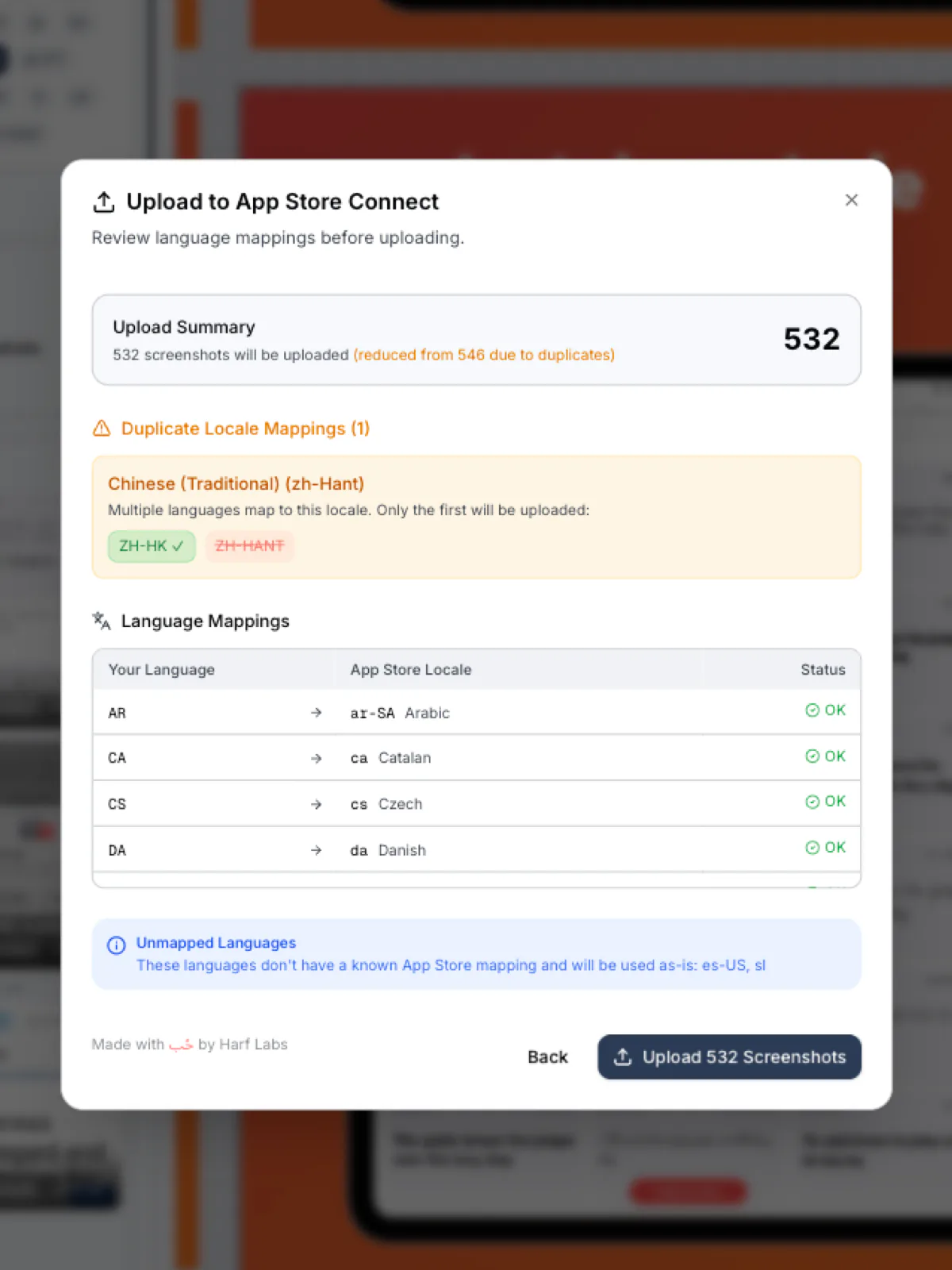This screenshot has width=952, height=1270.
Task: Click the info icon in Unmapped Languages
Action: 117,945
